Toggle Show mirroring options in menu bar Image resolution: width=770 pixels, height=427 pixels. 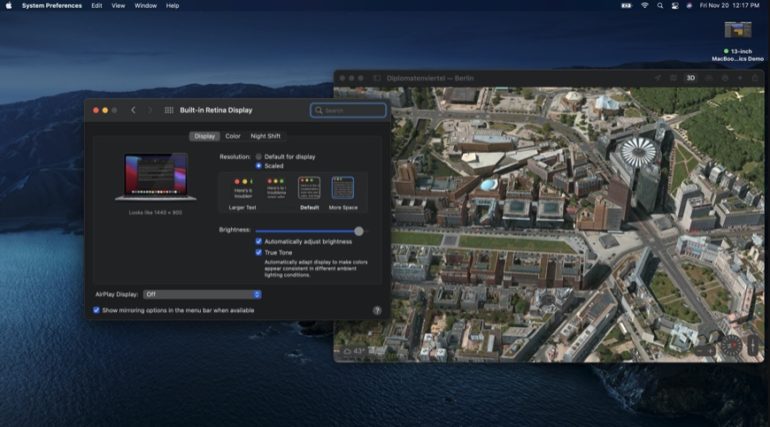pyautogui.click(x=96, y=310)
